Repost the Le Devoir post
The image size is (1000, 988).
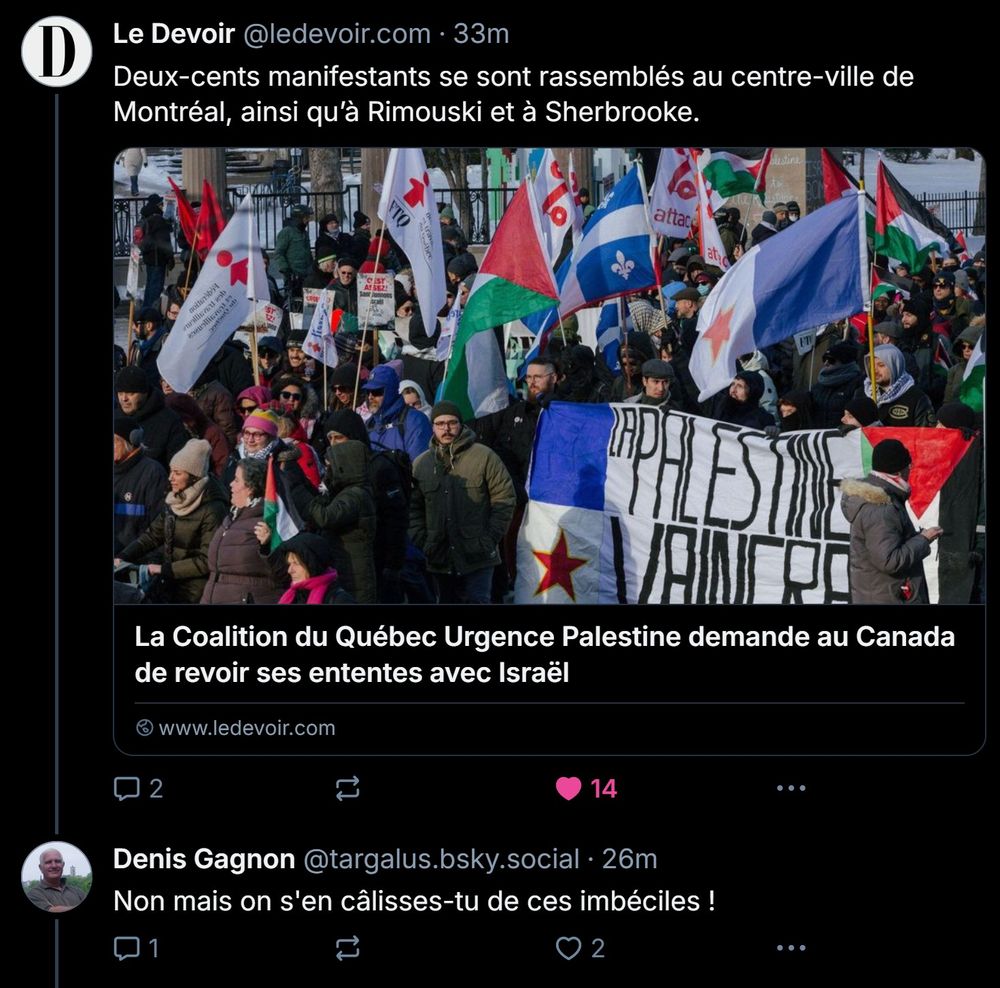click(x=348, y=789)
